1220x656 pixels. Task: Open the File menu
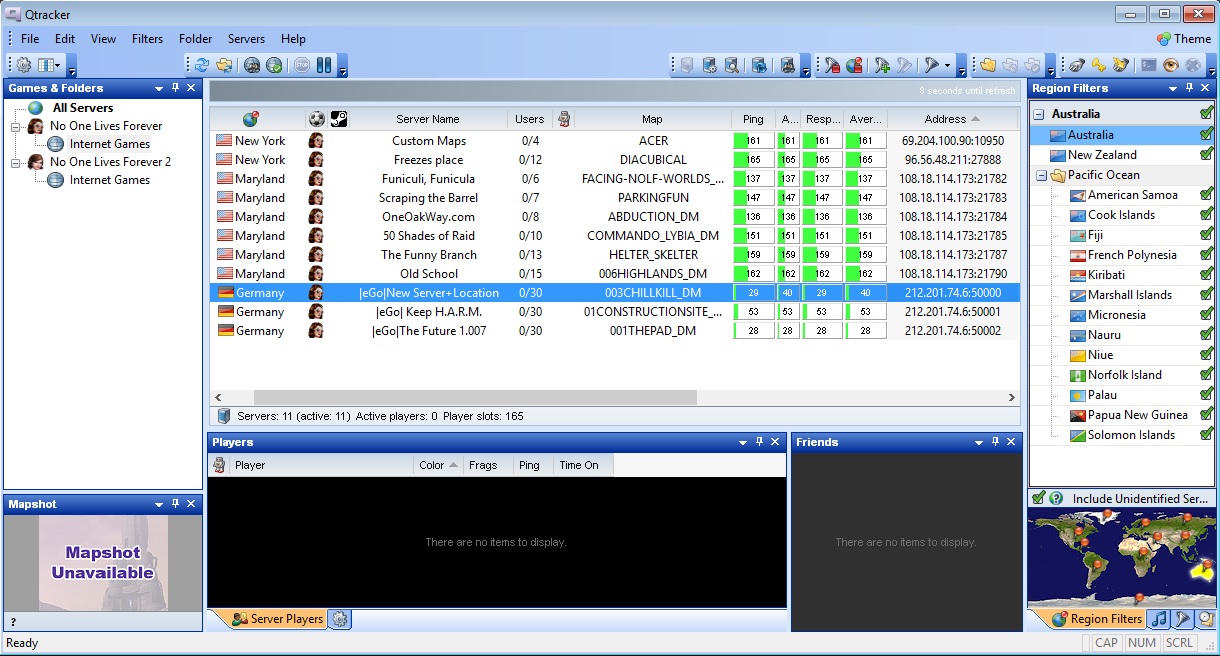point(30,39)
